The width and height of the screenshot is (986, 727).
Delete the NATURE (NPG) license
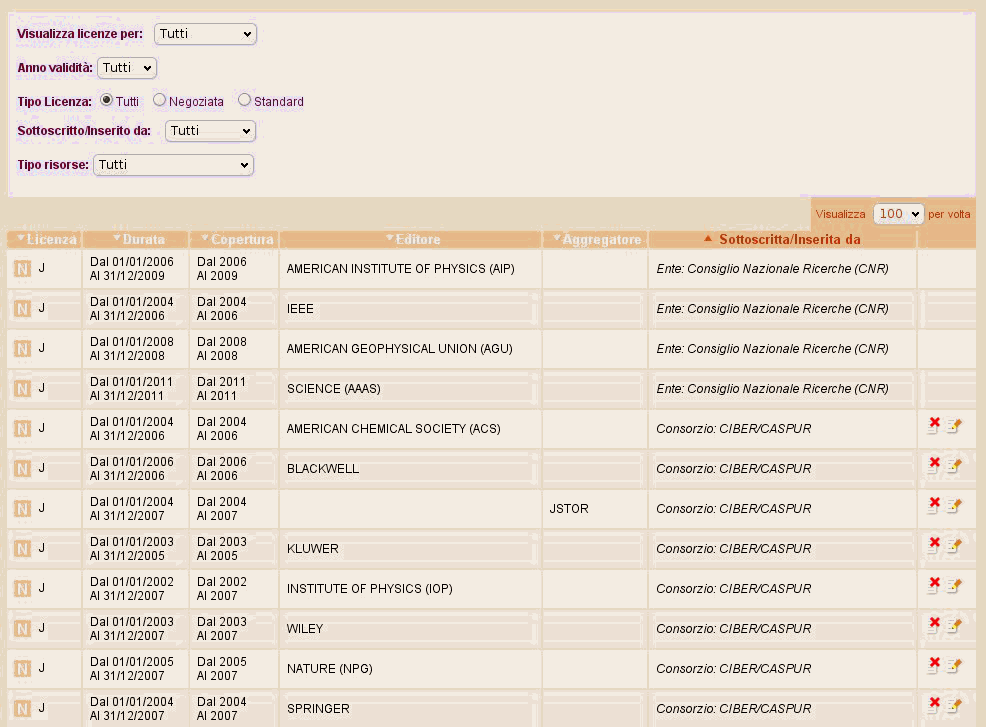[x=934, y=665]
